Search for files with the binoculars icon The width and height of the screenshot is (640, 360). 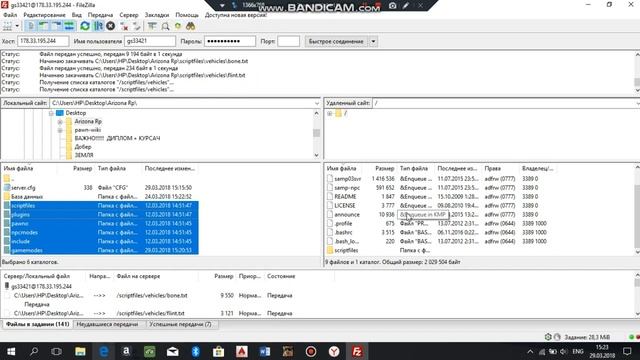click(190, 26)
